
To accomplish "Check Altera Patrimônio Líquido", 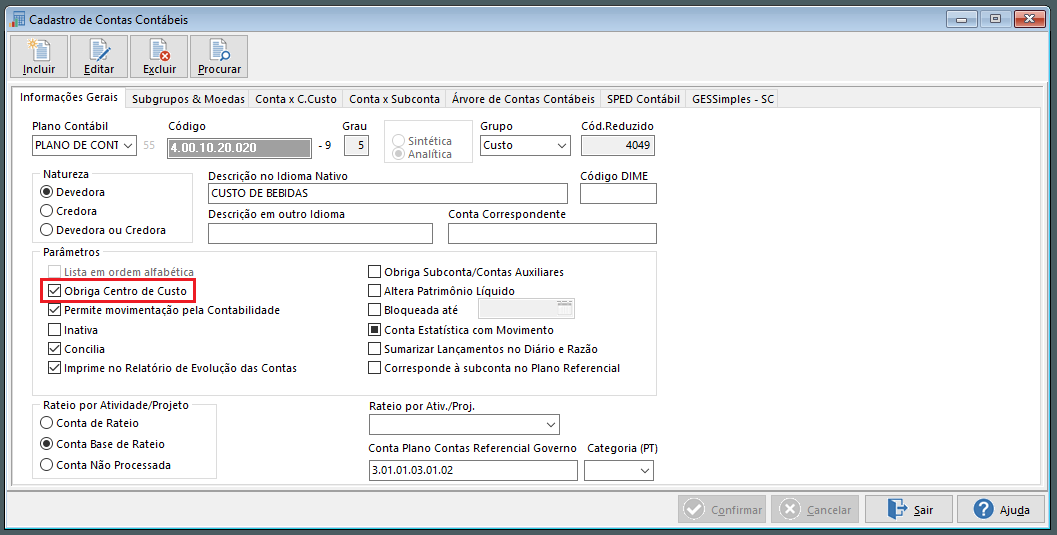I will tap(374, 291).
